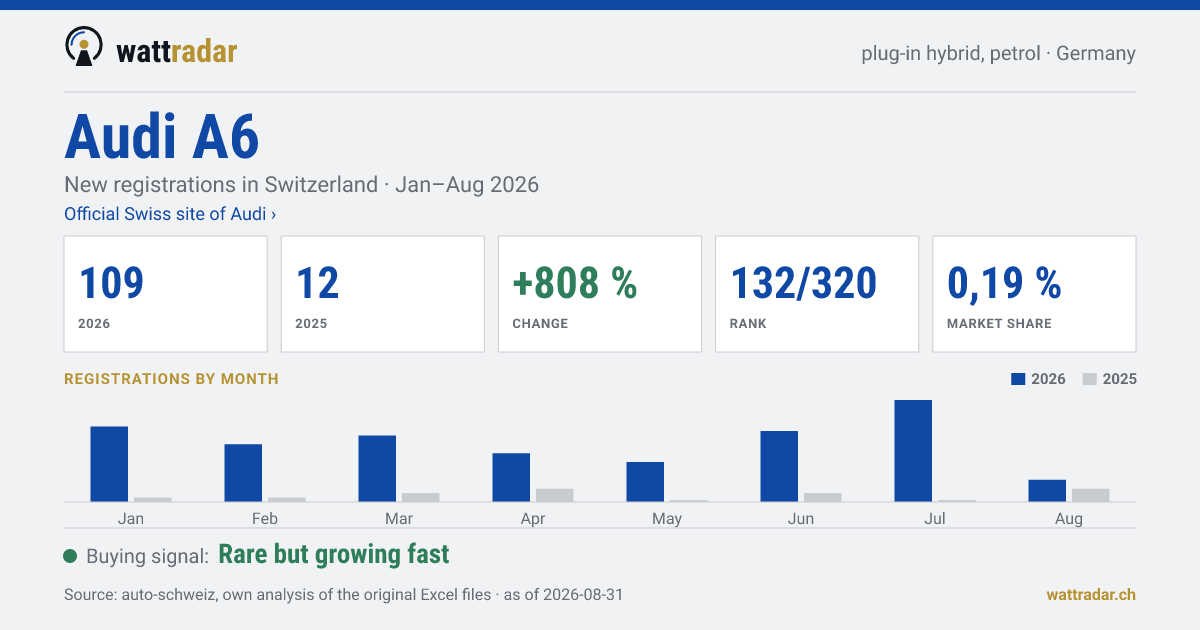This screenshot has width=1200, height=630.
Task: Click the grey April 2025 bar
Action: (555, 495)
